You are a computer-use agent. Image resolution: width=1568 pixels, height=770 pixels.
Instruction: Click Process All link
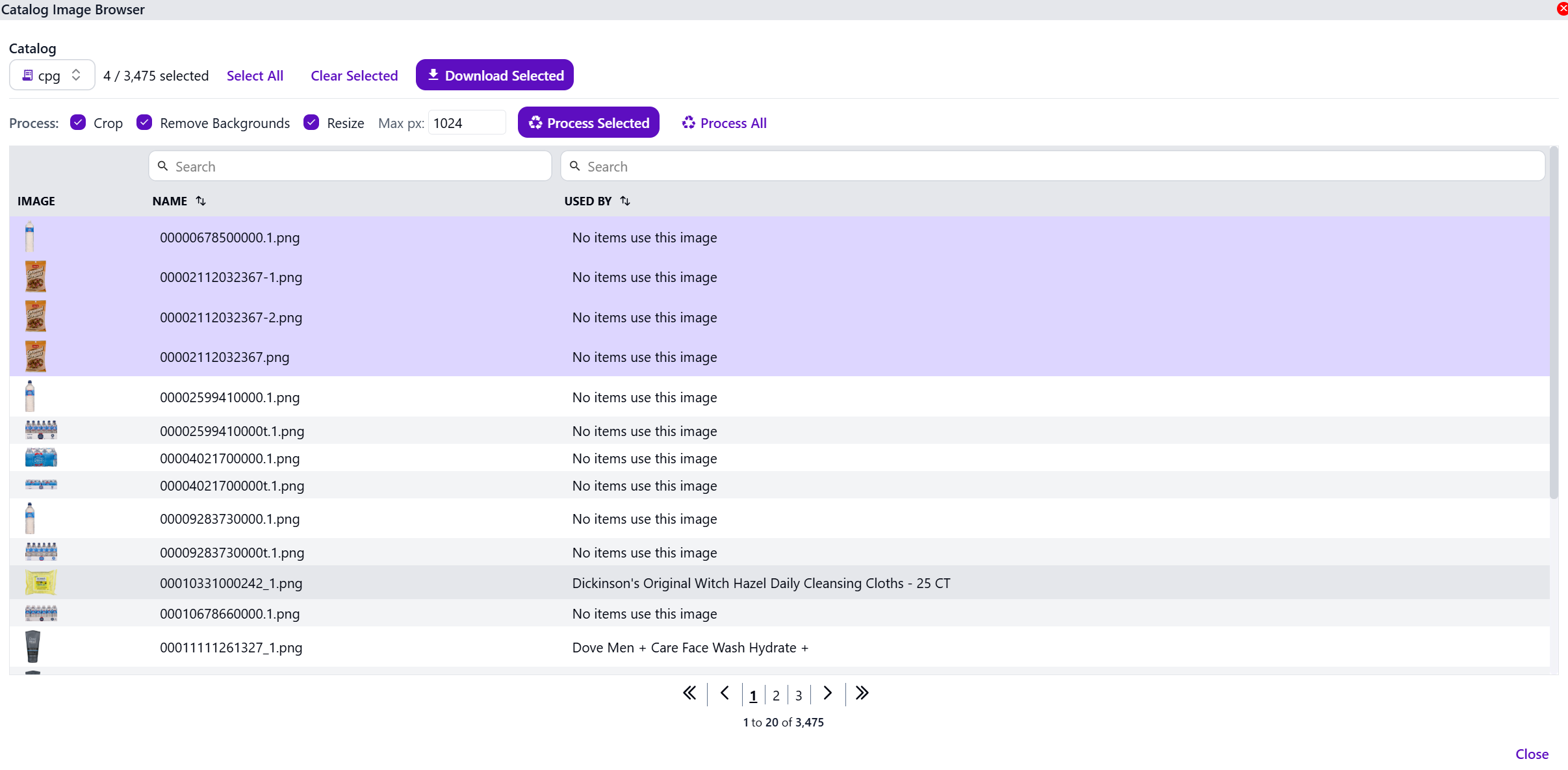point(724,123)
